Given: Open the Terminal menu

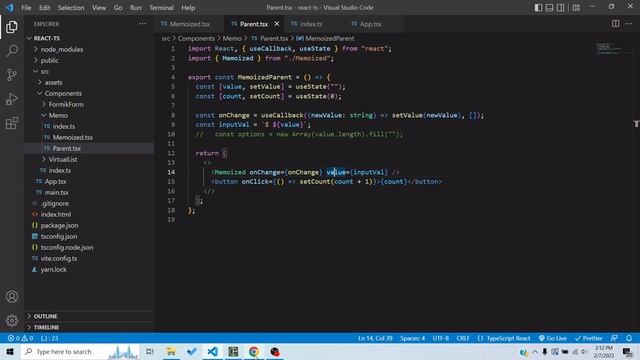Looking at the screenshot, I should click(161, 8).
